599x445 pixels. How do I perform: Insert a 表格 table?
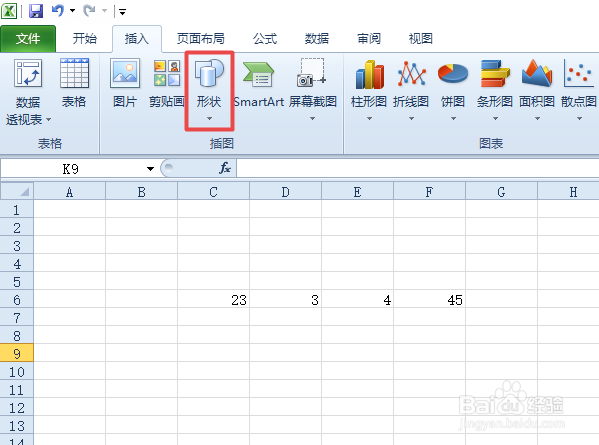pos(74,83)
